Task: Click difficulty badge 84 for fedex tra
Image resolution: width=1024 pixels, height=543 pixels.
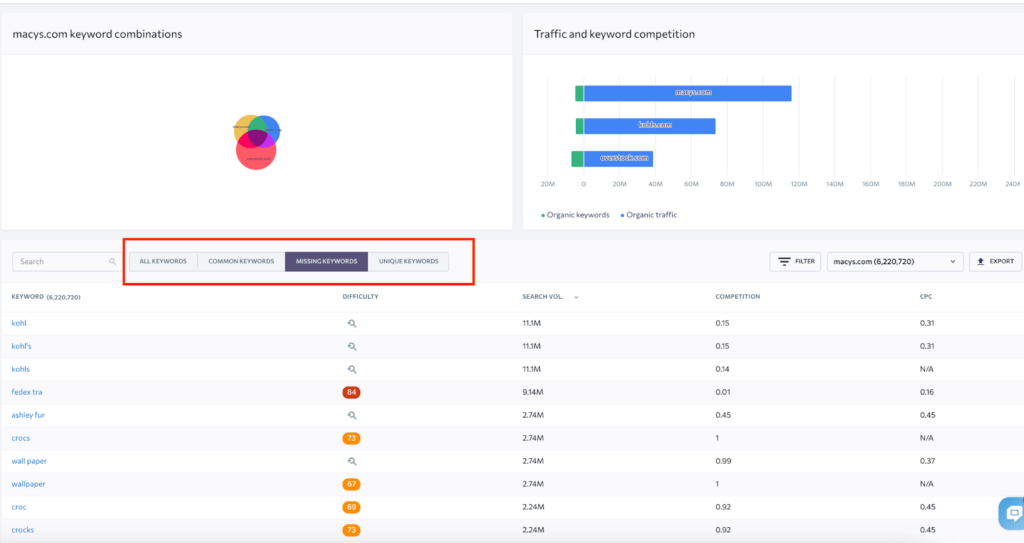Action: pyautogui.click(x=351, y=392)
